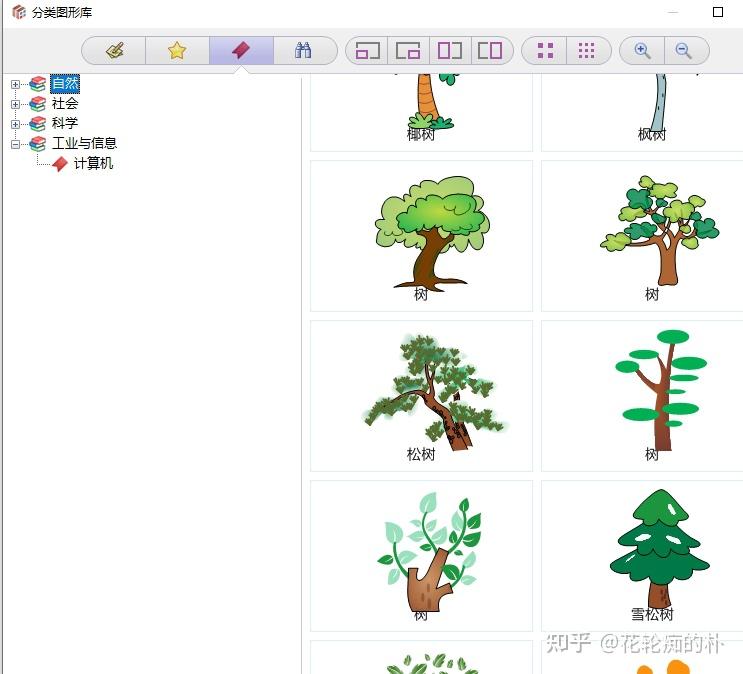Image resolution: width=743 pixels, height=674 pixels.
Task: Select the 松树 pine tree thumbnail
Action: click(x=421, y=396)
